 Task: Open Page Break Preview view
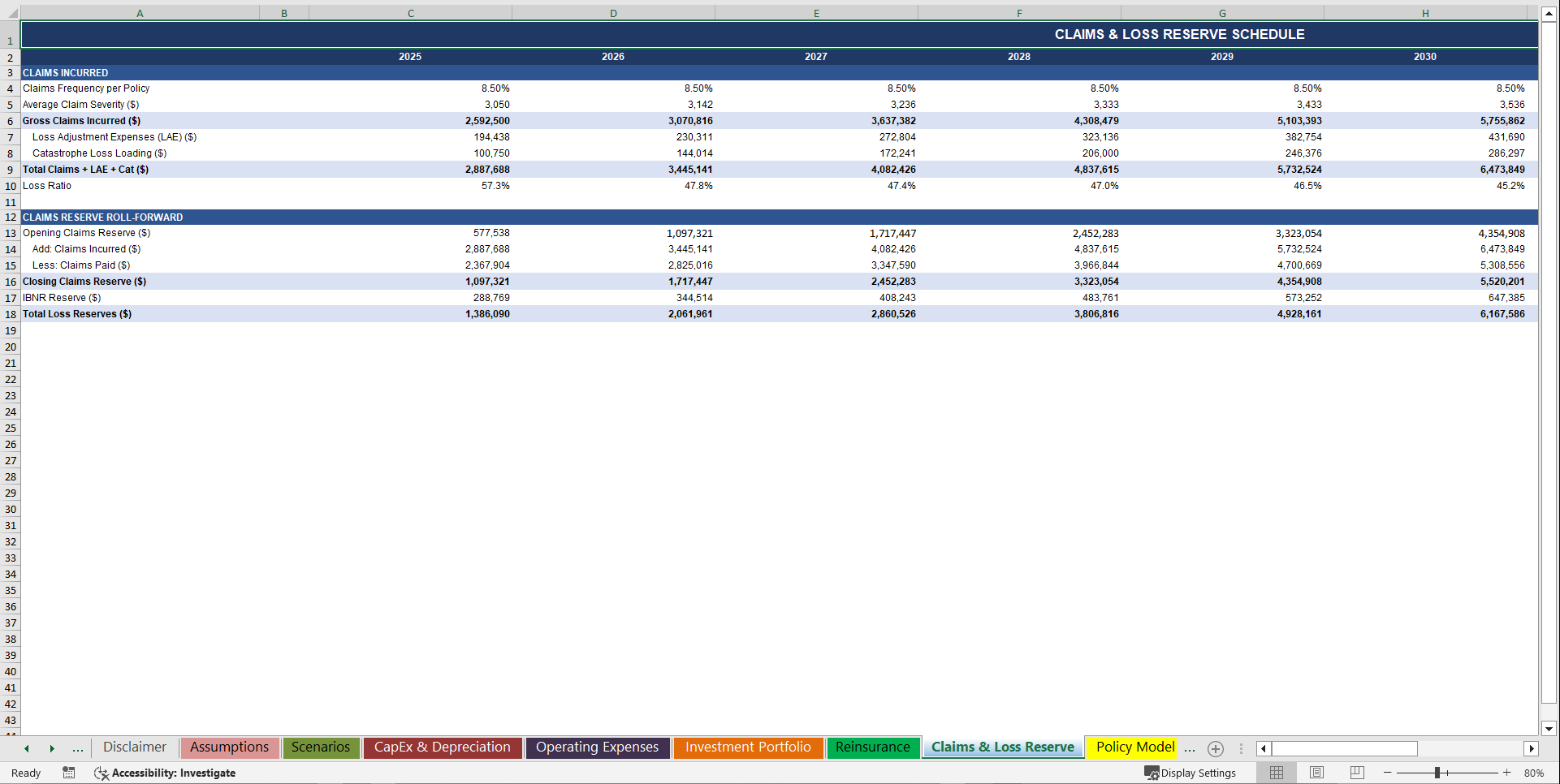click(1356, 773)
